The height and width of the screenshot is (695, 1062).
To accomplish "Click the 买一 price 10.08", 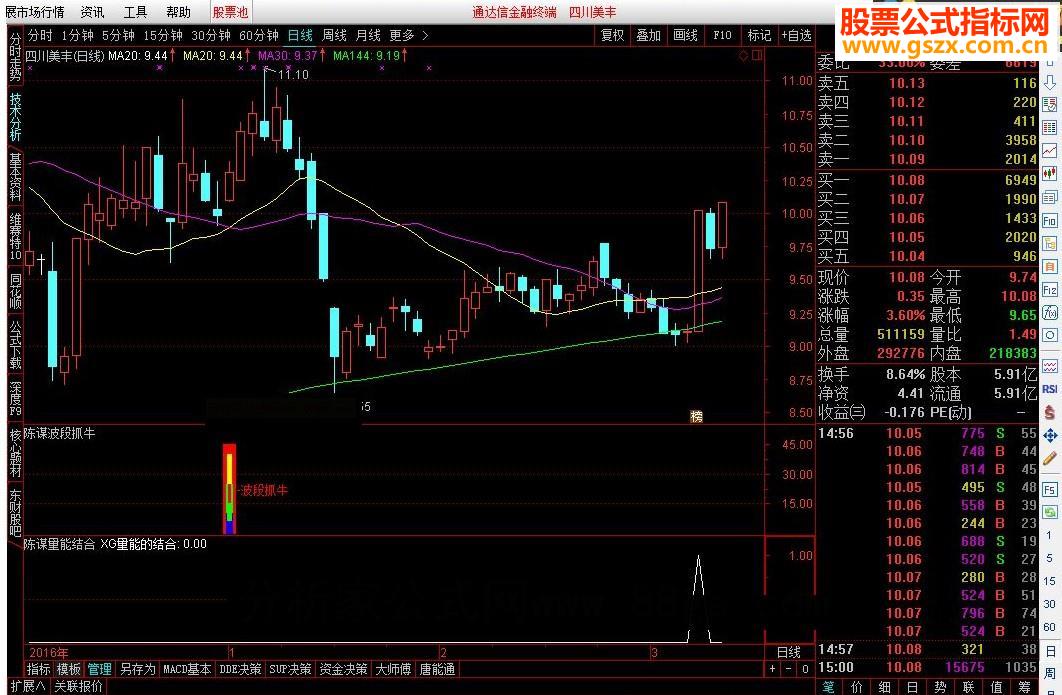I will tap(906, 180).
